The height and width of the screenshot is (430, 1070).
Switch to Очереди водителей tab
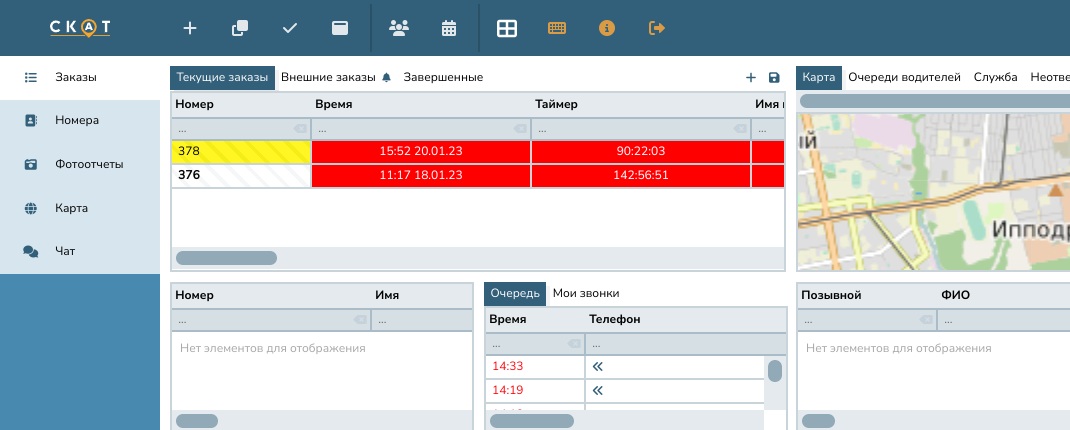904,78
